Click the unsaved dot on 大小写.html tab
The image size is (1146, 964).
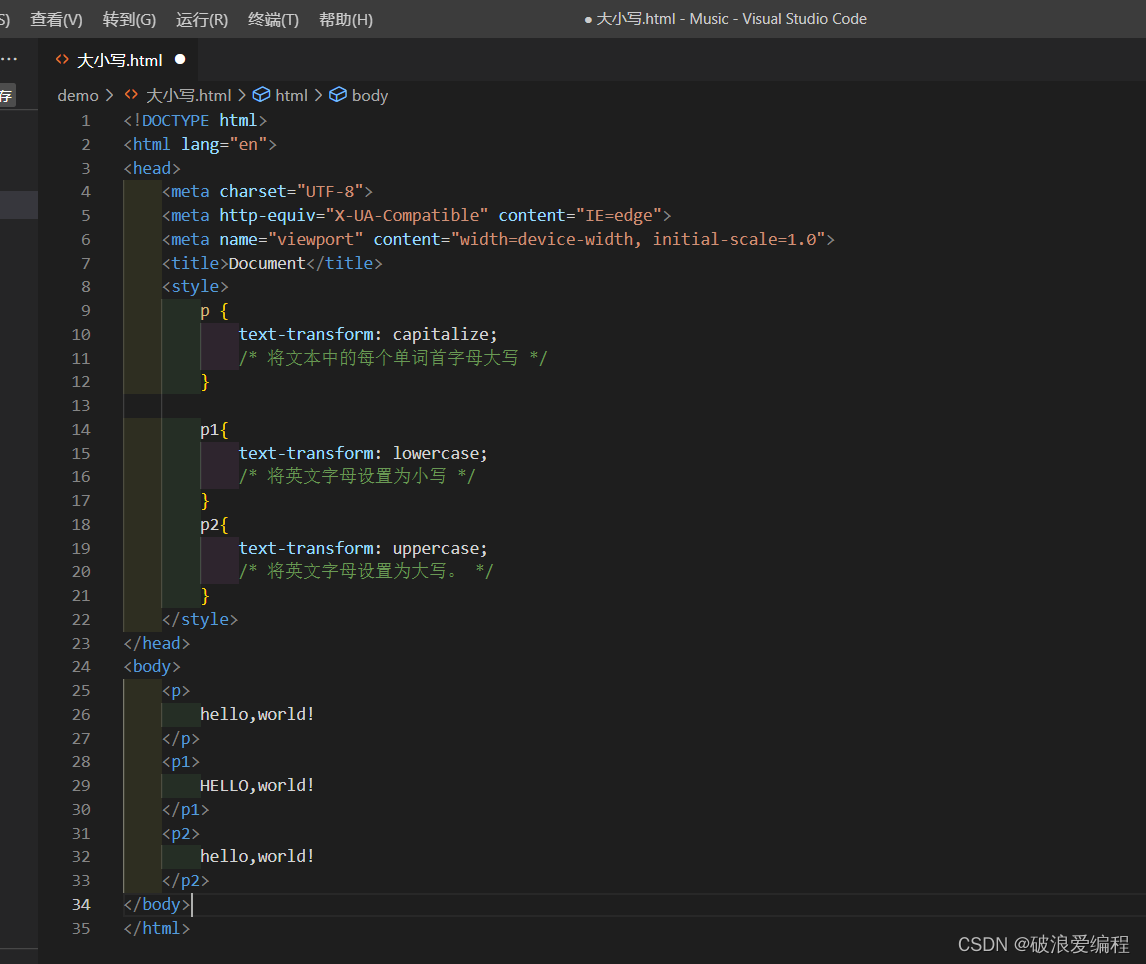pyautogui.click(x=180, y=59)
